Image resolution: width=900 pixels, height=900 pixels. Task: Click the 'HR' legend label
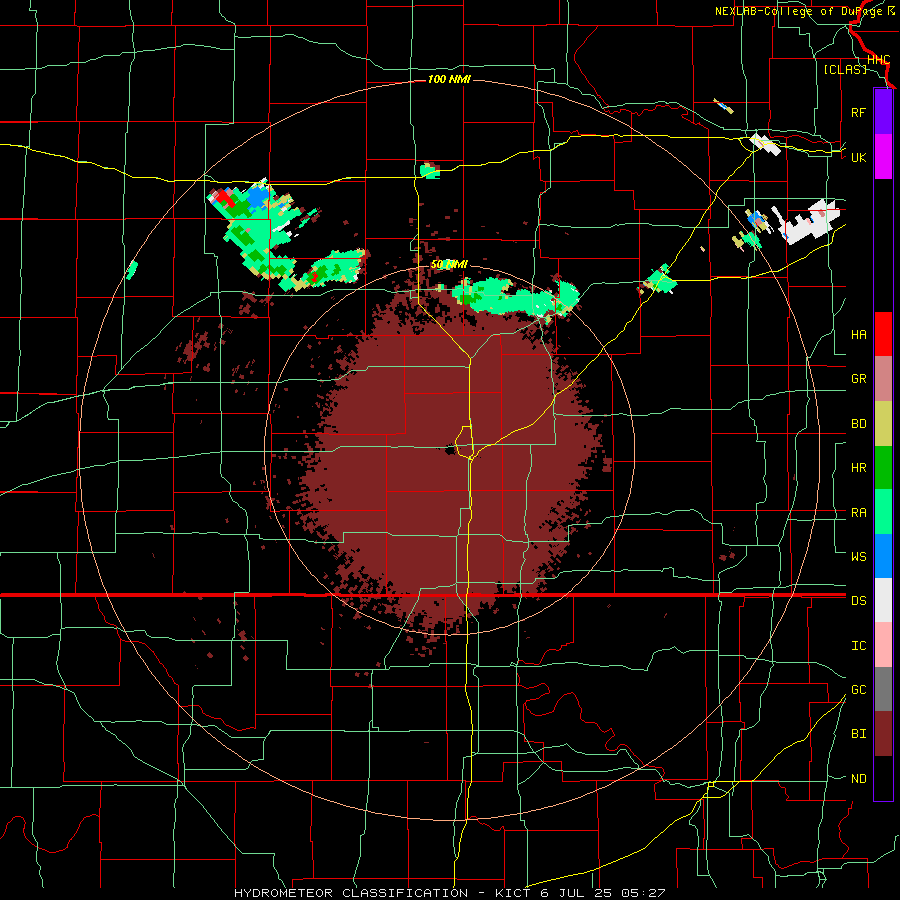(x=858, y=468)
